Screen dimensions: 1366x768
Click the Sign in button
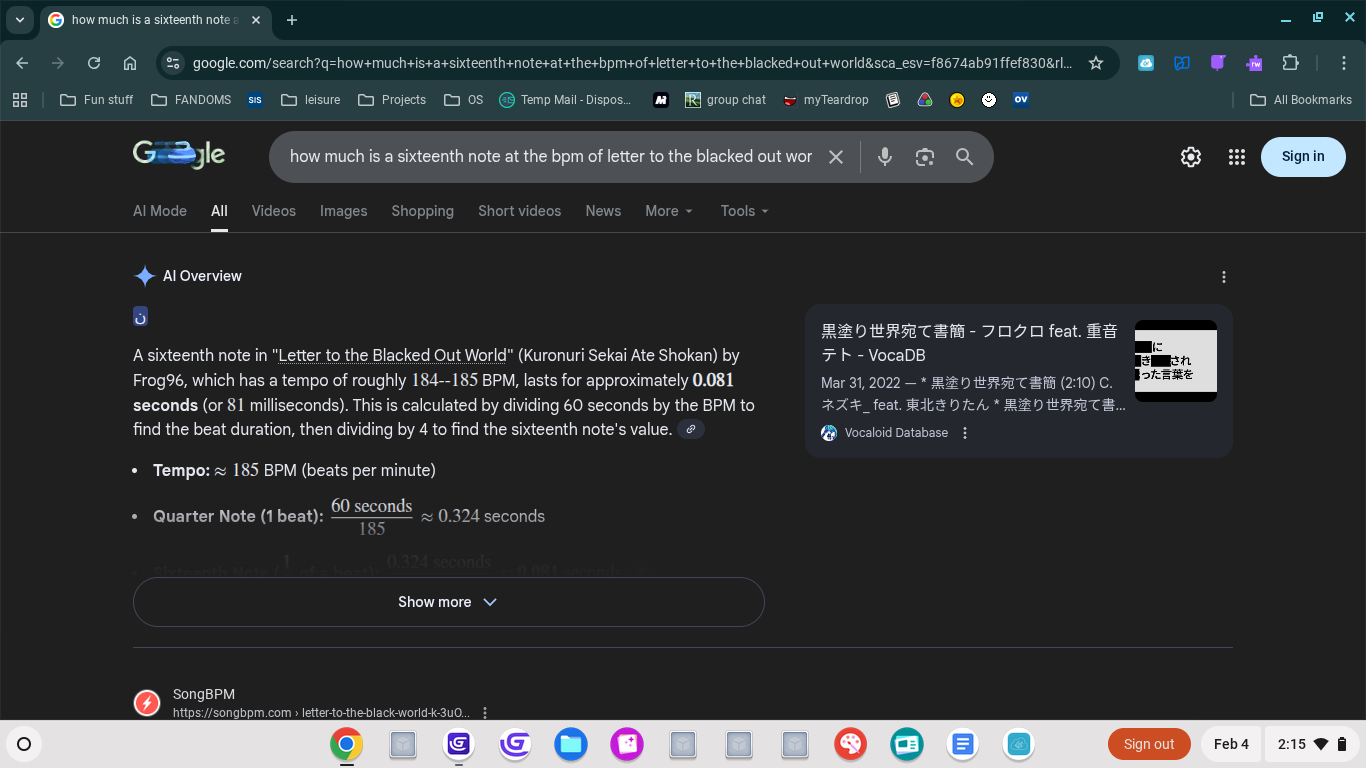coord(1302,157)
